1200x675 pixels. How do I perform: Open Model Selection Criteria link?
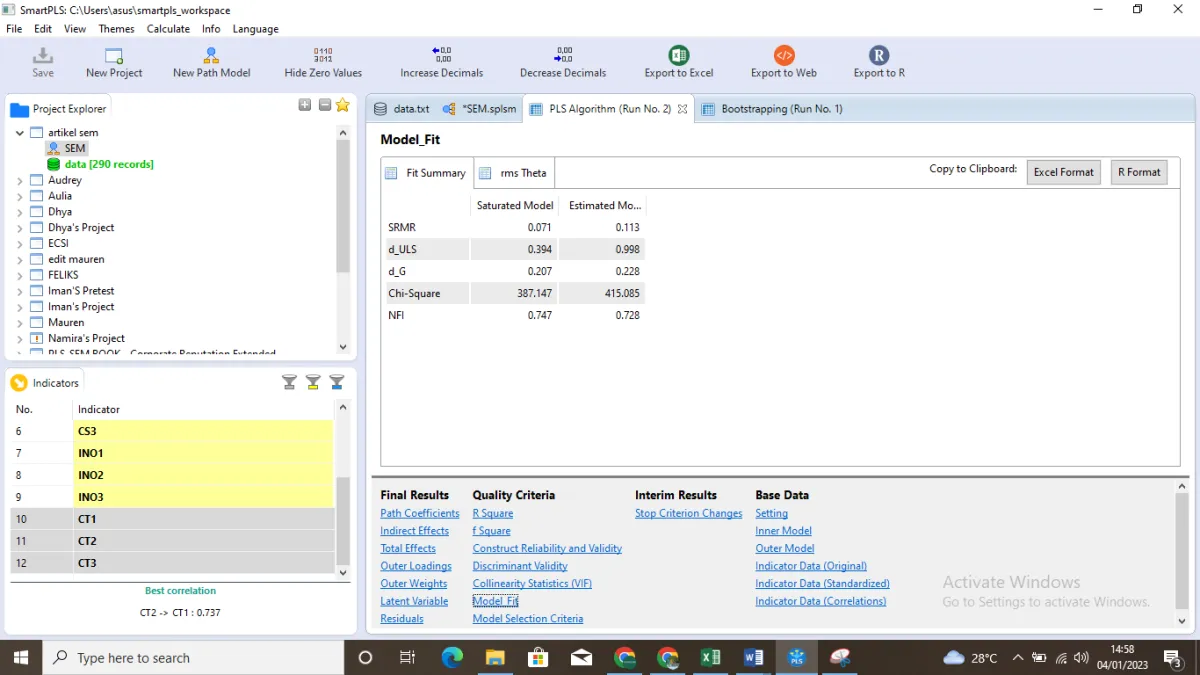click(528, 618)
